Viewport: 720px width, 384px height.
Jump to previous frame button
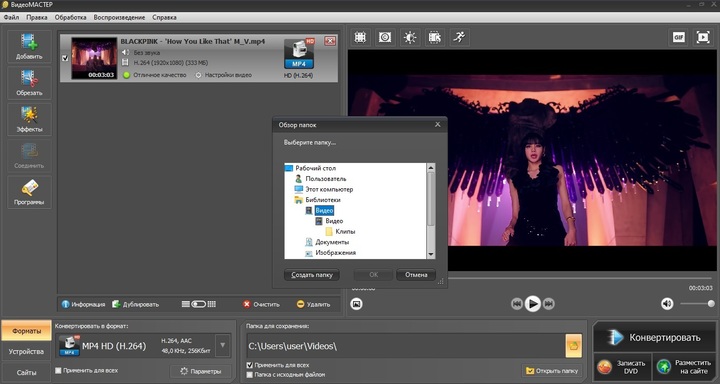517,304
